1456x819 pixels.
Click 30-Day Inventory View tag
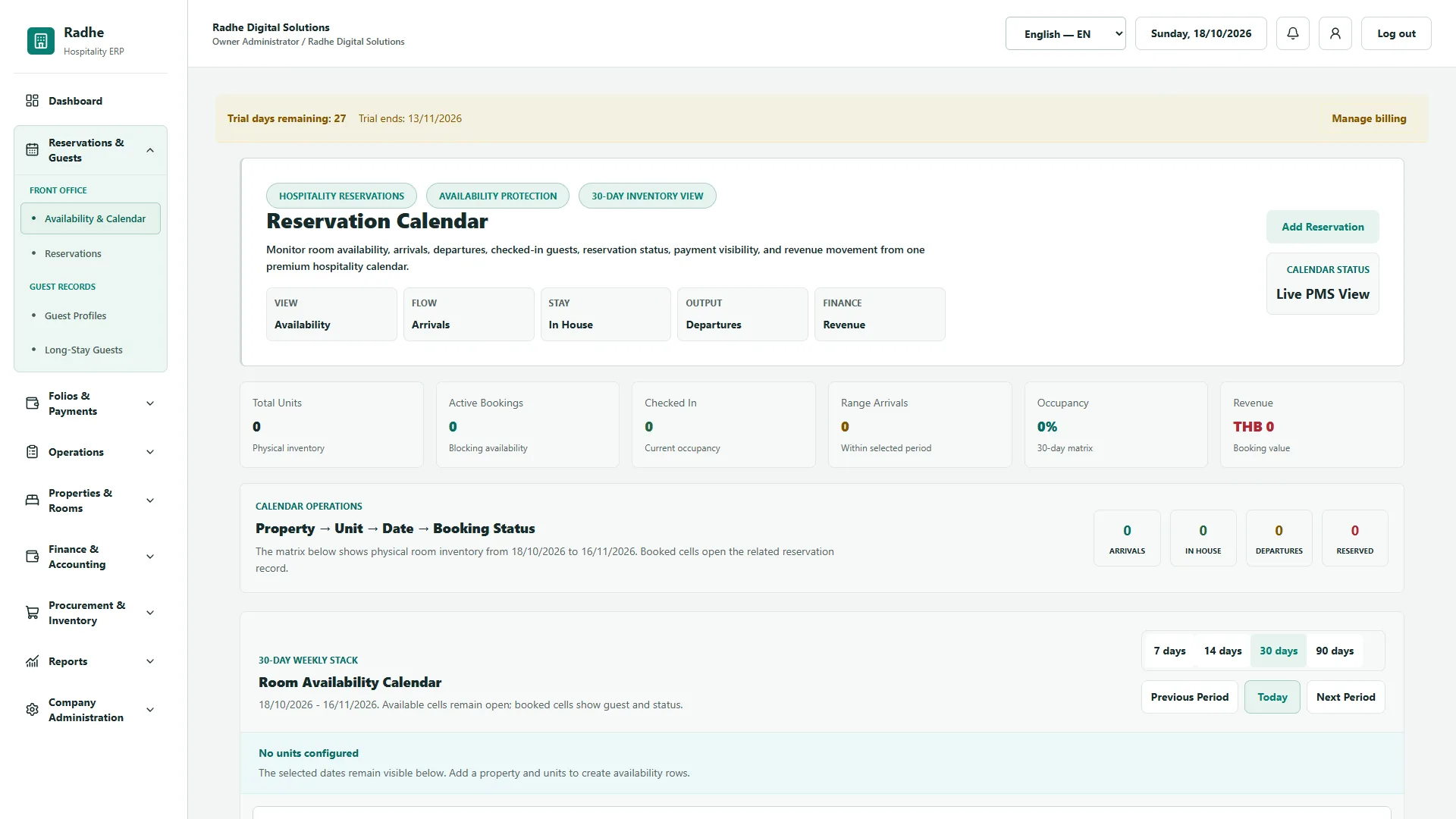point(647,196)
